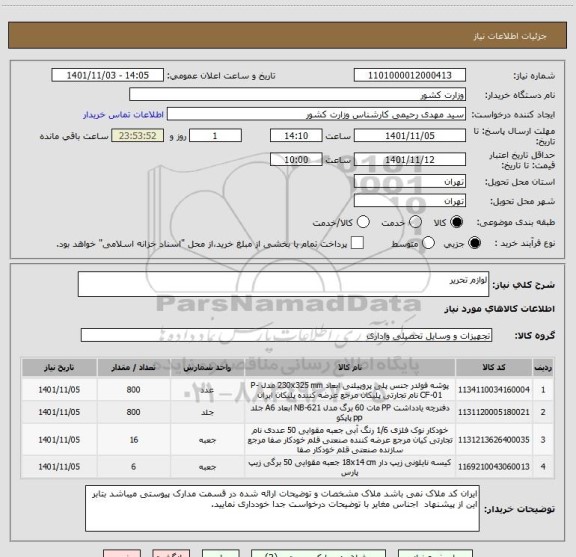
Task: Select the کالا/خدمت radio button
Action: [363, 222]
